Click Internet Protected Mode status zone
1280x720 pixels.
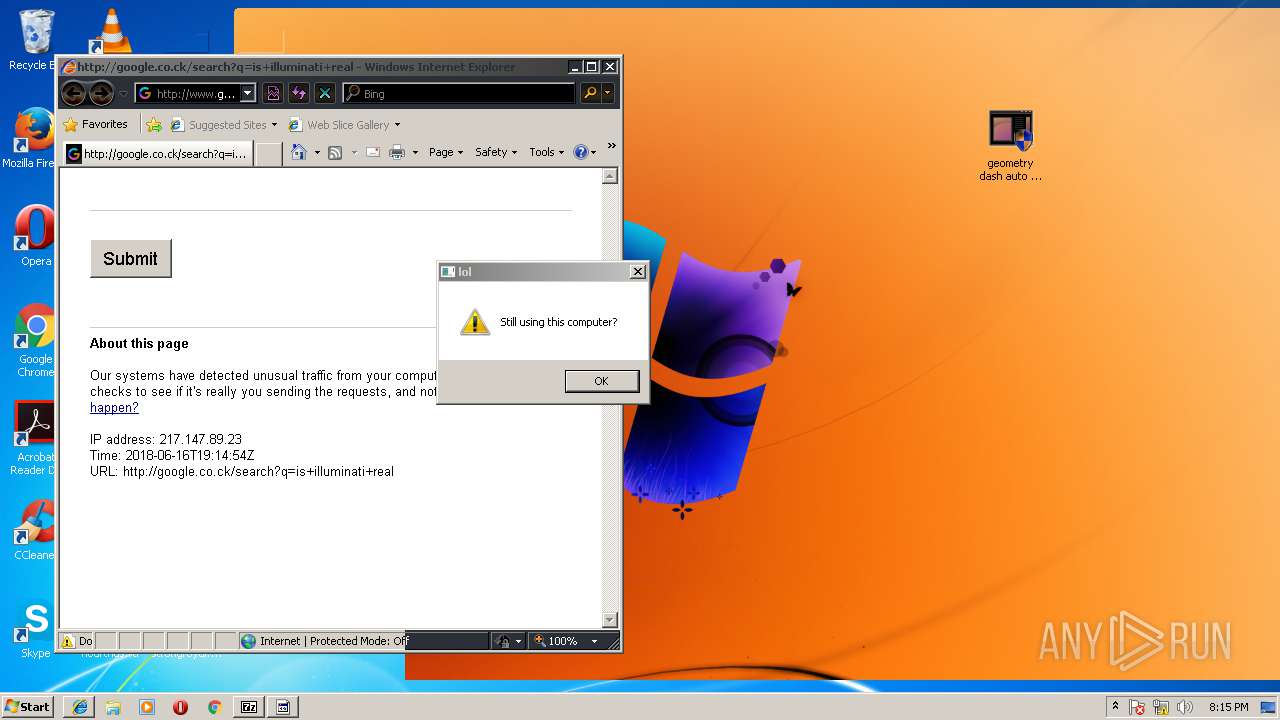coord(326,641)
